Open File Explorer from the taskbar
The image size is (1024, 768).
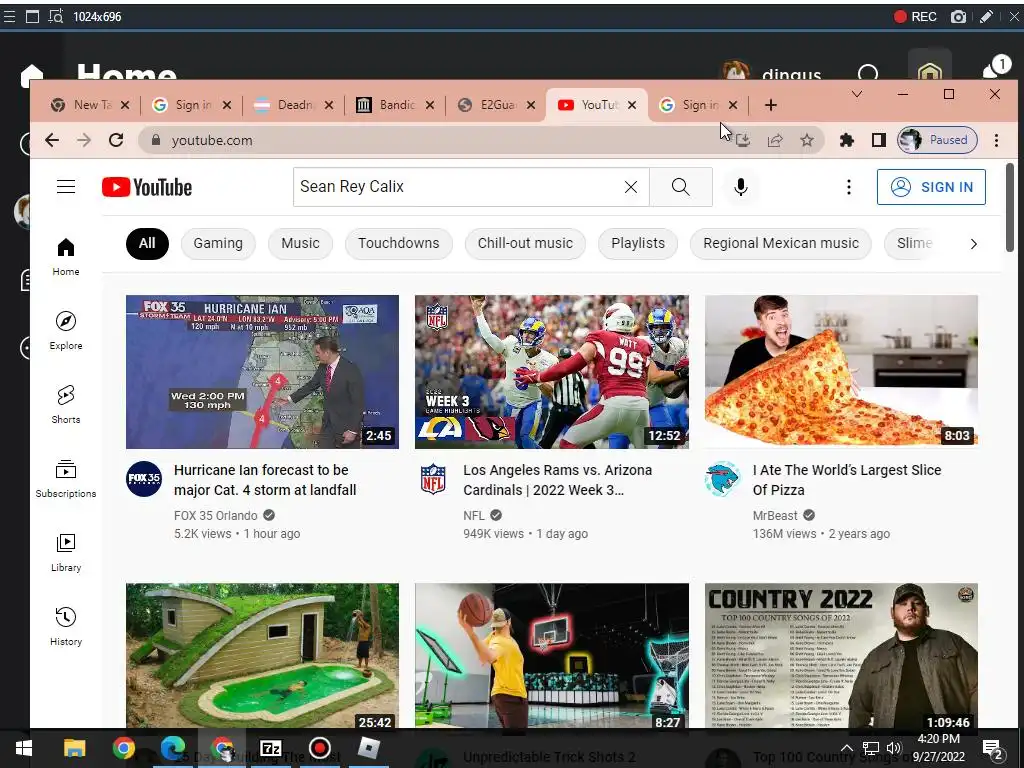tap(74, 748)
